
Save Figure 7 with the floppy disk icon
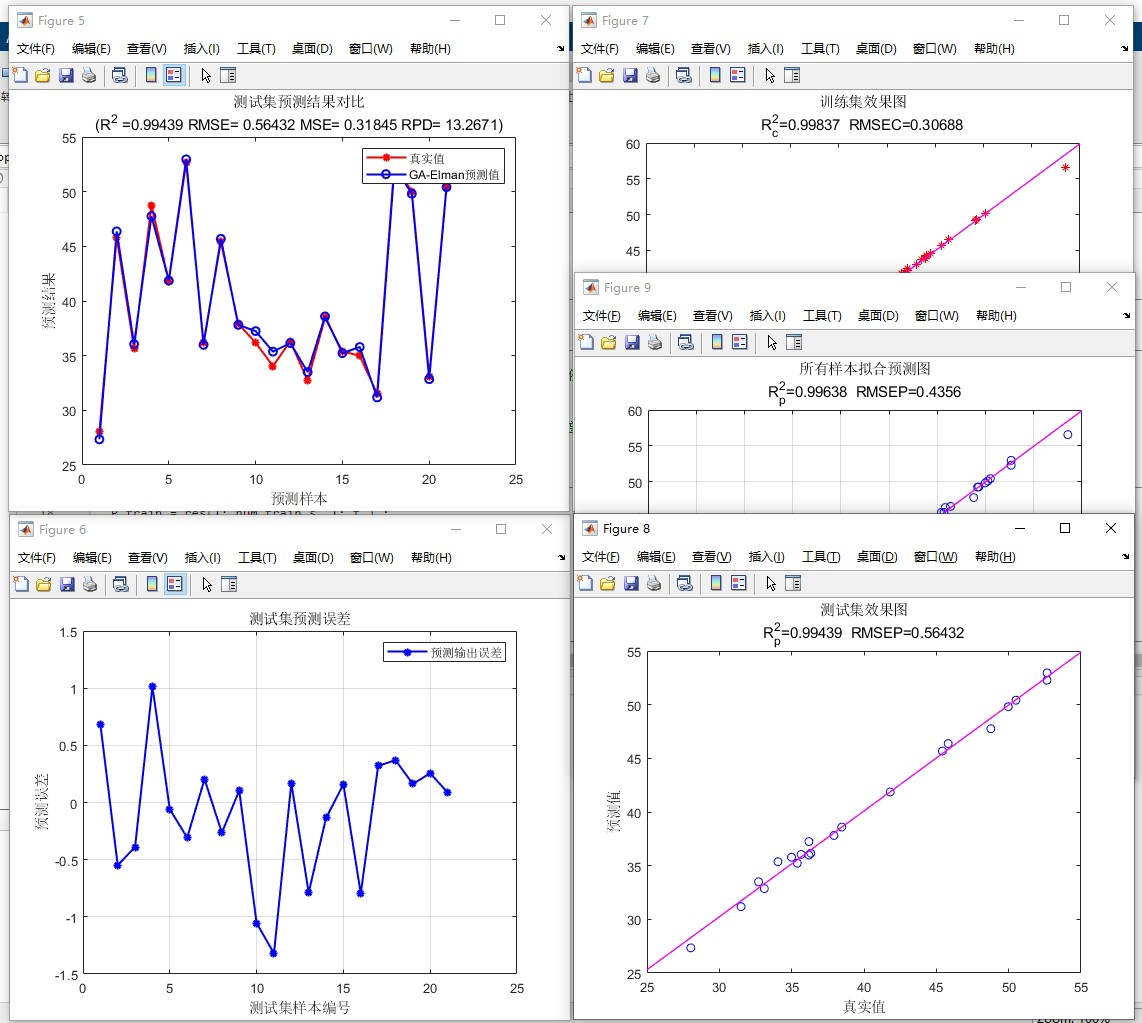pos(630,75)
